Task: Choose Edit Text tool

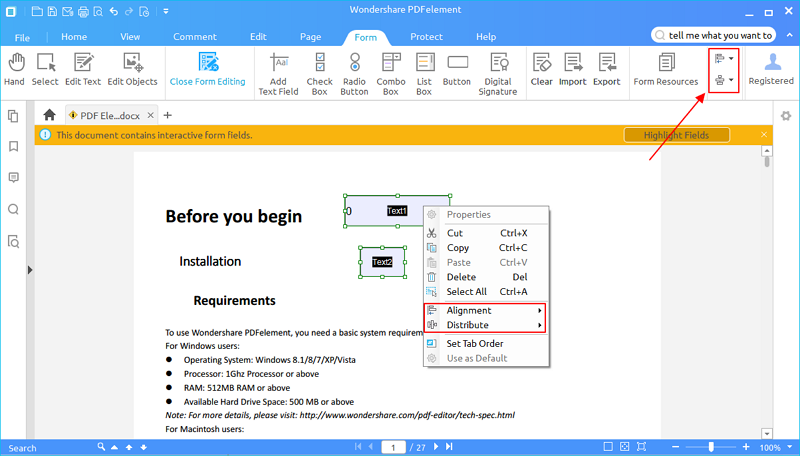Action: pyautogui.click(x=83, y=69)
